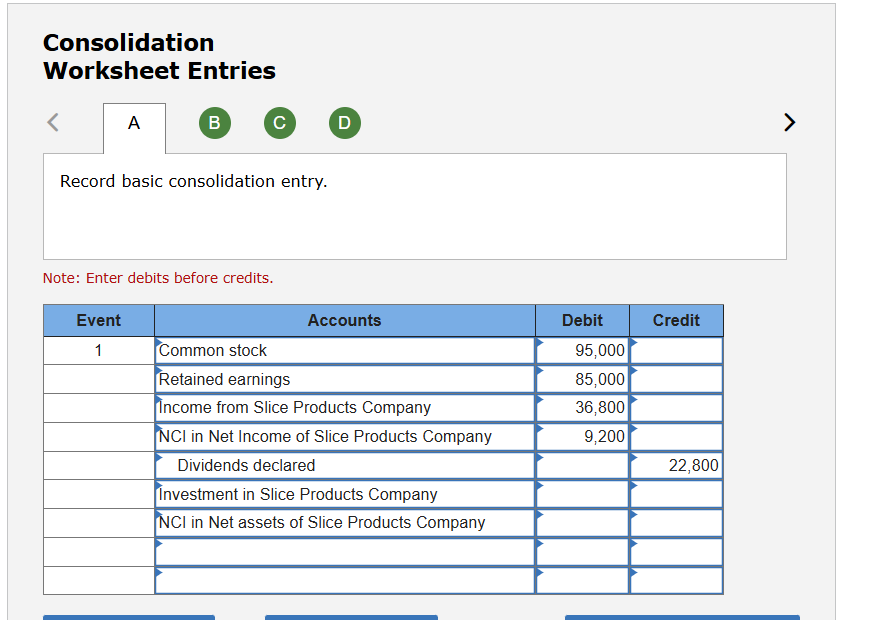Click the triangle icon on Dividends declared credit cell
The width and height of the screenshot is (872, 620).
pyautogui.click(x=633, y=460)
